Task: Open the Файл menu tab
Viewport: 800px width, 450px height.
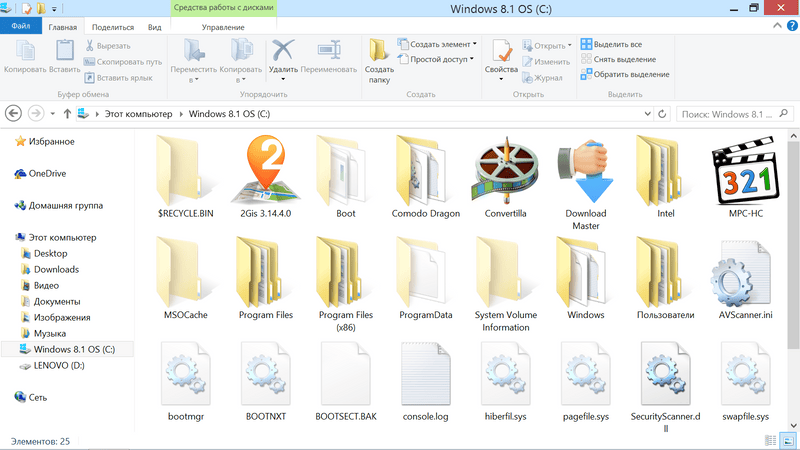Action: (x=21, y=26)
